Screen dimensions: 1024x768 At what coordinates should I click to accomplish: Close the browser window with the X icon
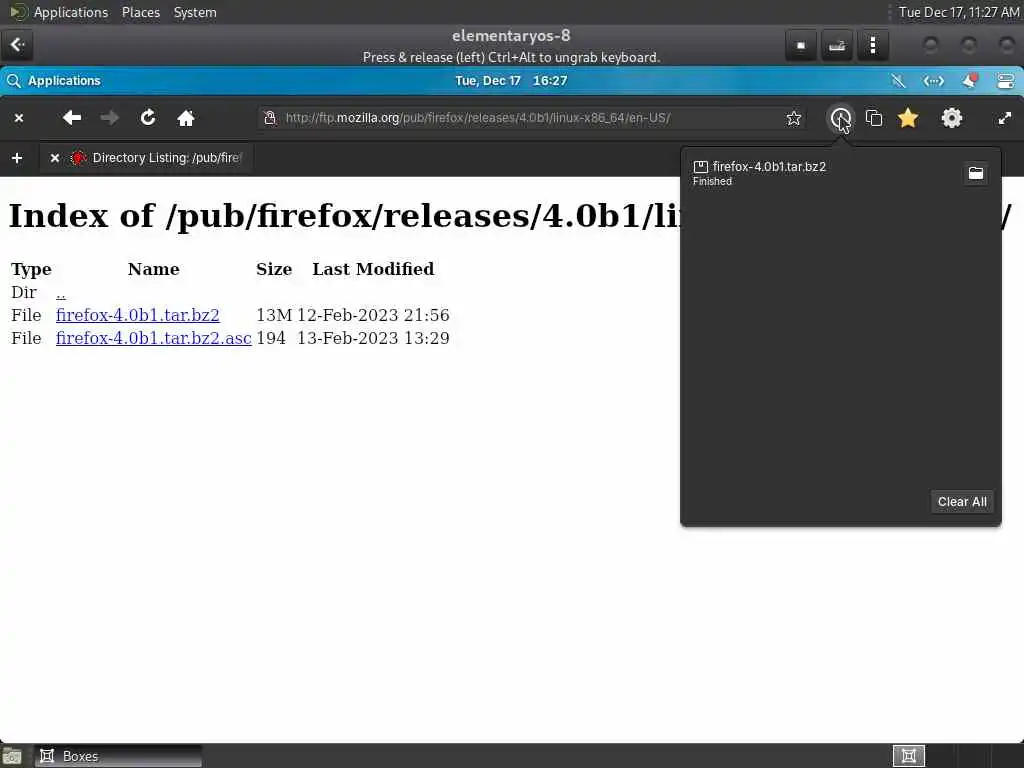coord(19,118)
